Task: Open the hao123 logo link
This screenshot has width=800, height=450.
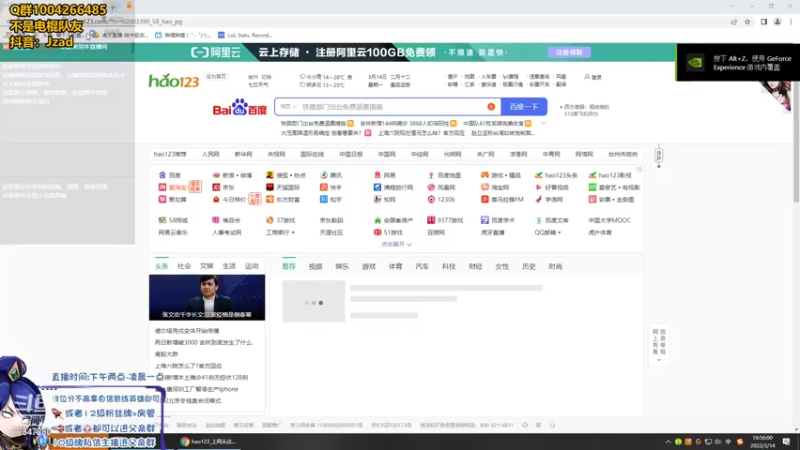Action: click(173, 81)
